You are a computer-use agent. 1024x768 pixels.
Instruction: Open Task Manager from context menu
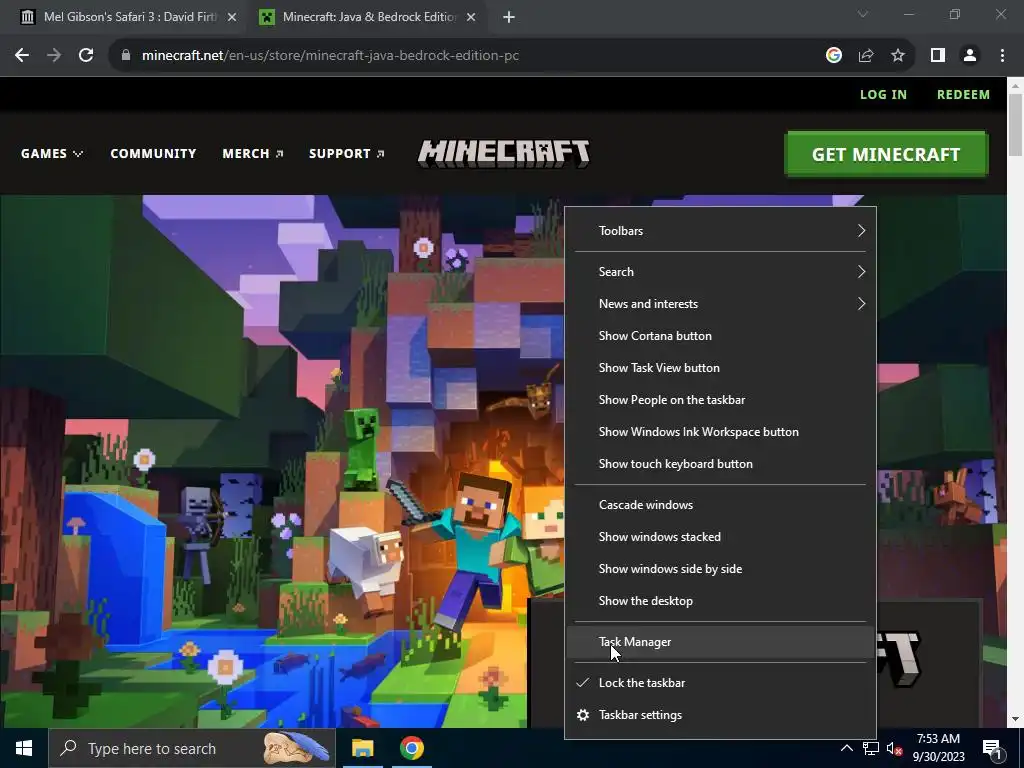720,642
